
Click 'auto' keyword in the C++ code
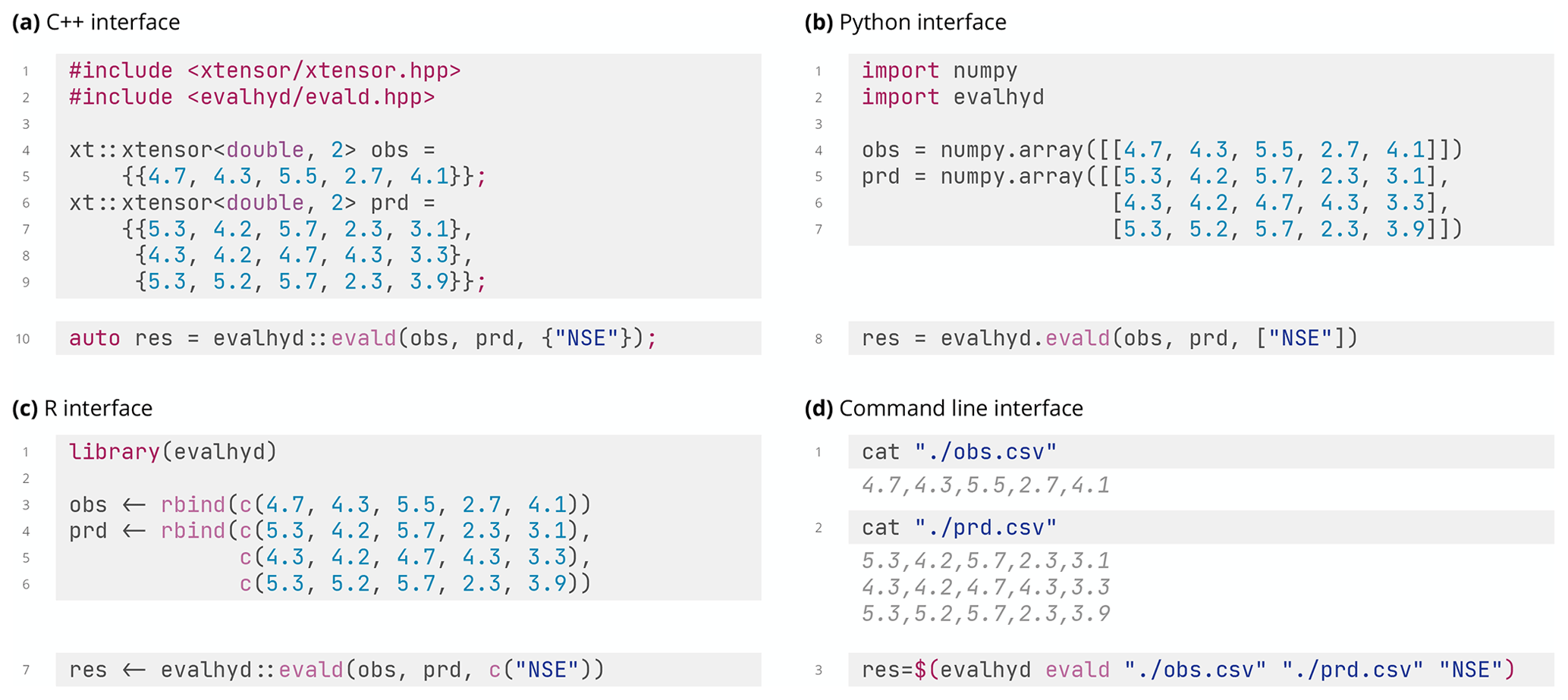coord(94,338)
